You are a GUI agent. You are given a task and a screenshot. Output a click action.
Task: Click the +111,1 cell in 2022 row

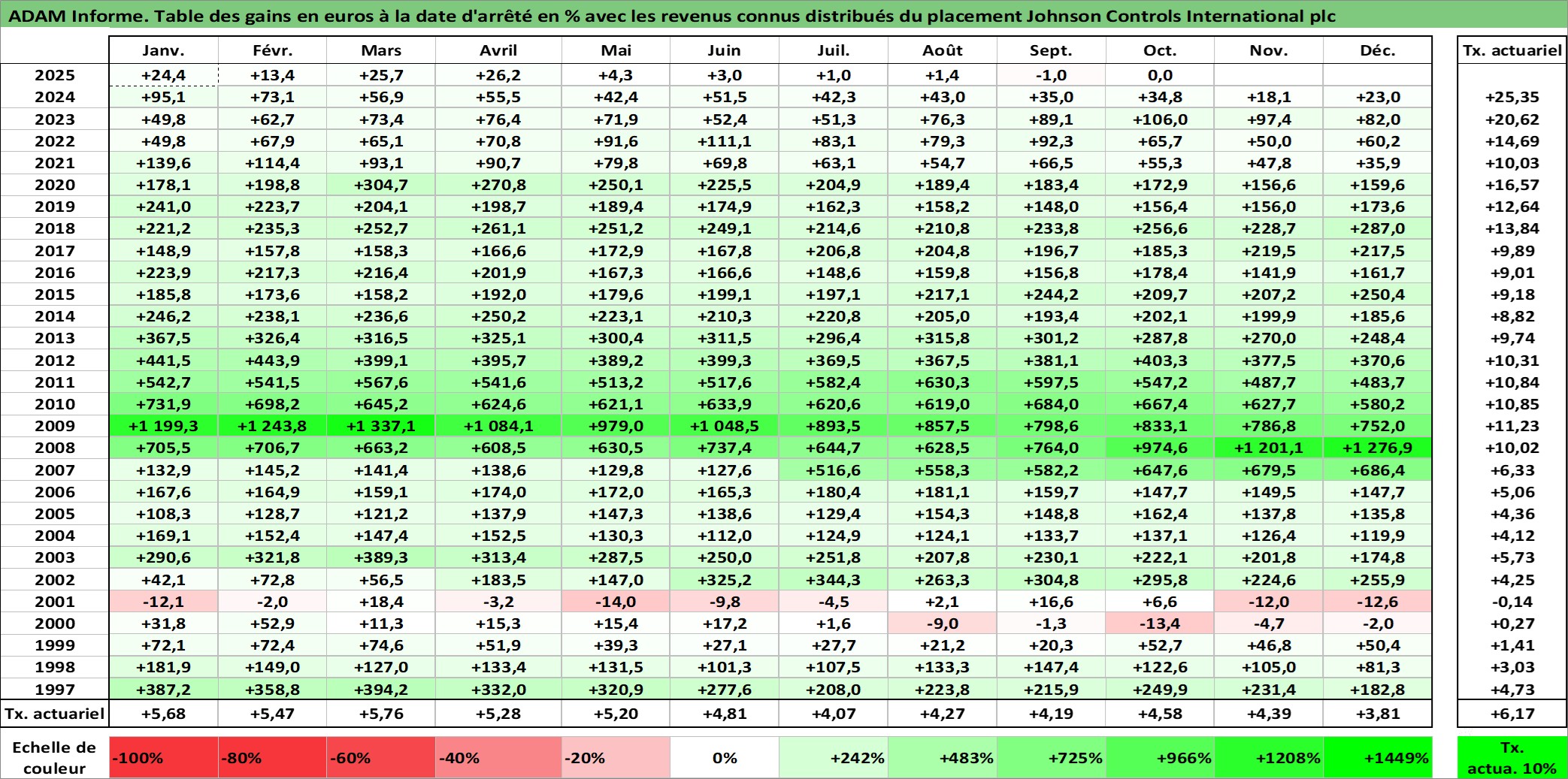click(x=725, y=141)
